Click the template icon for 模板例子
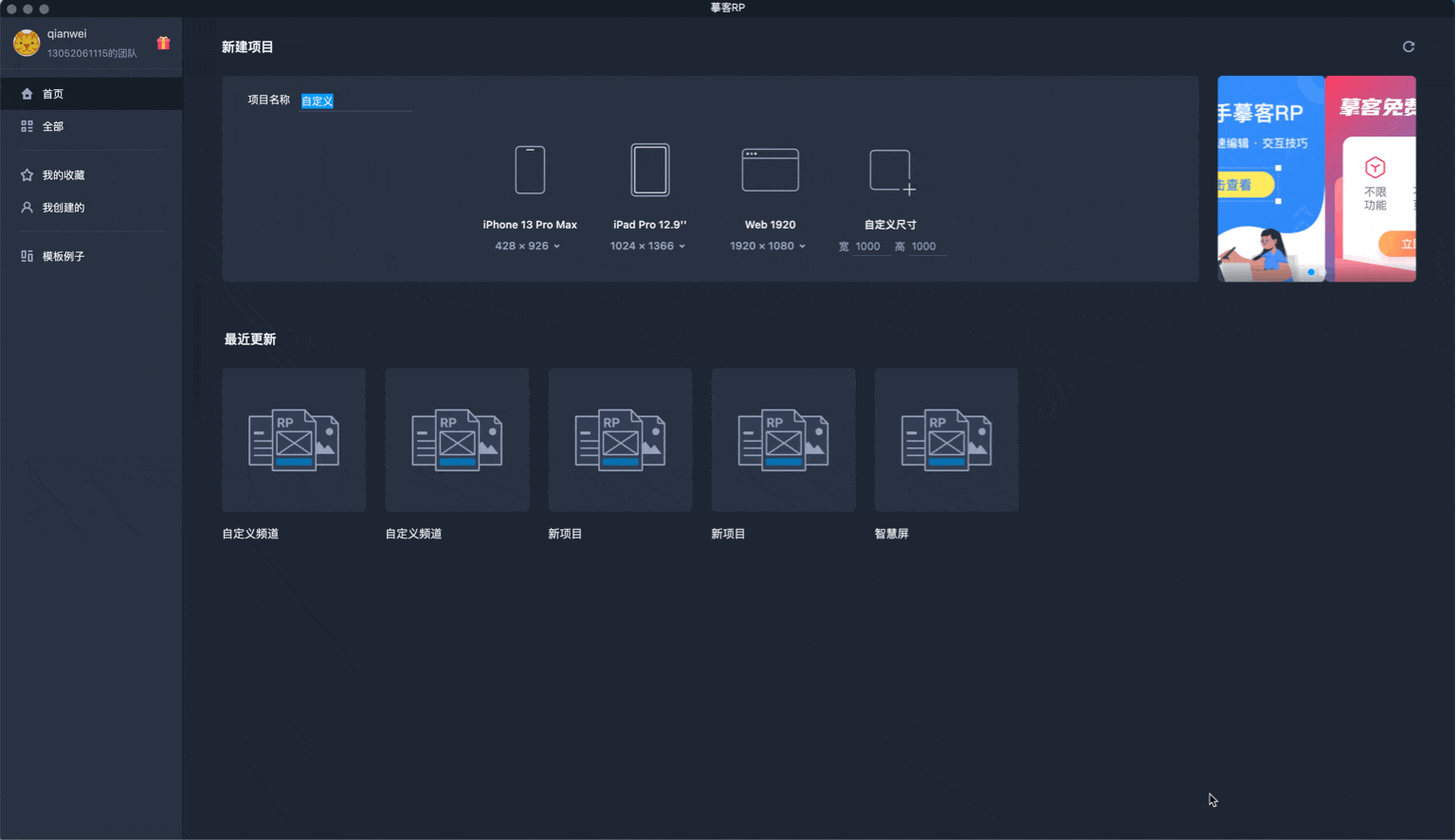 pos(27,256)
